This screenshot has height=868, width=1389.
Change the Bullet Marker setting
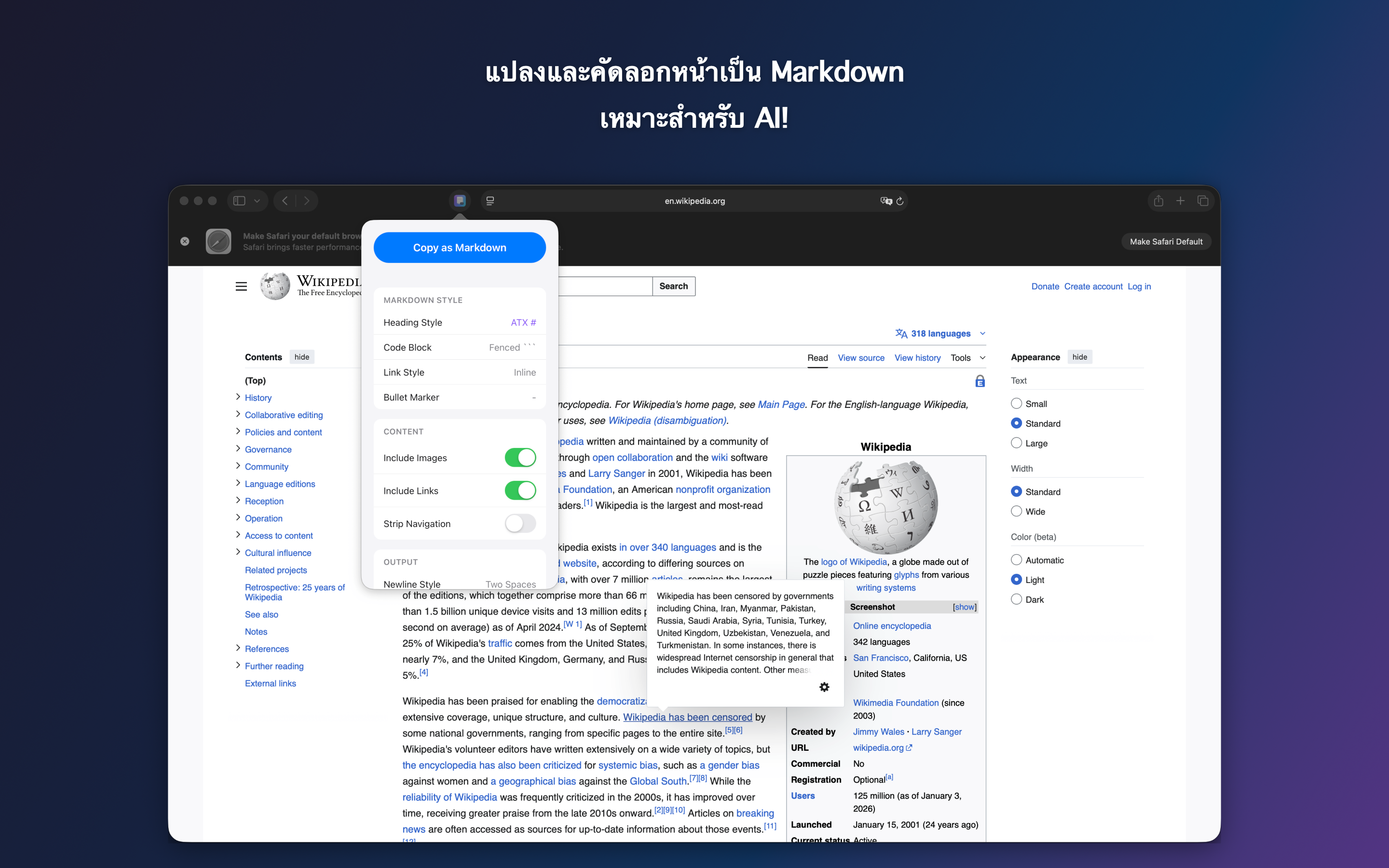coord(459,397)
